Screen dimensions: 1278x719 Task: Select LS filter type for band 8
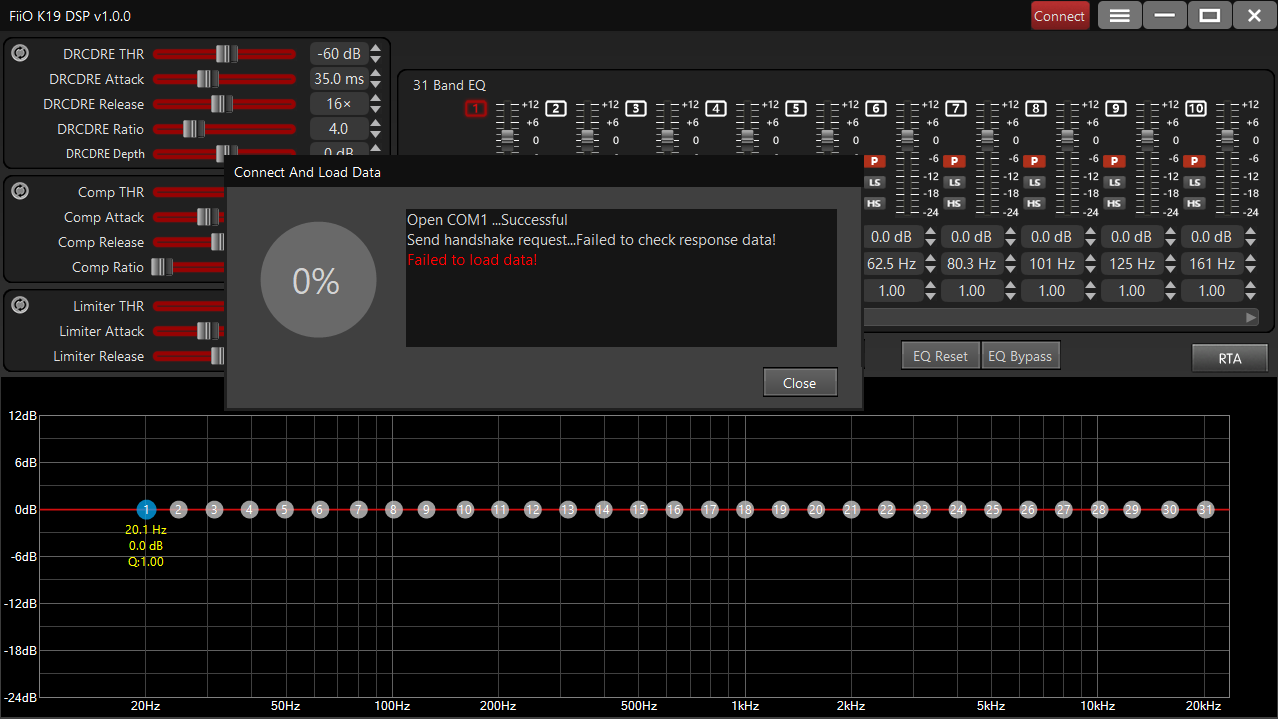(x=1035, y=182)
